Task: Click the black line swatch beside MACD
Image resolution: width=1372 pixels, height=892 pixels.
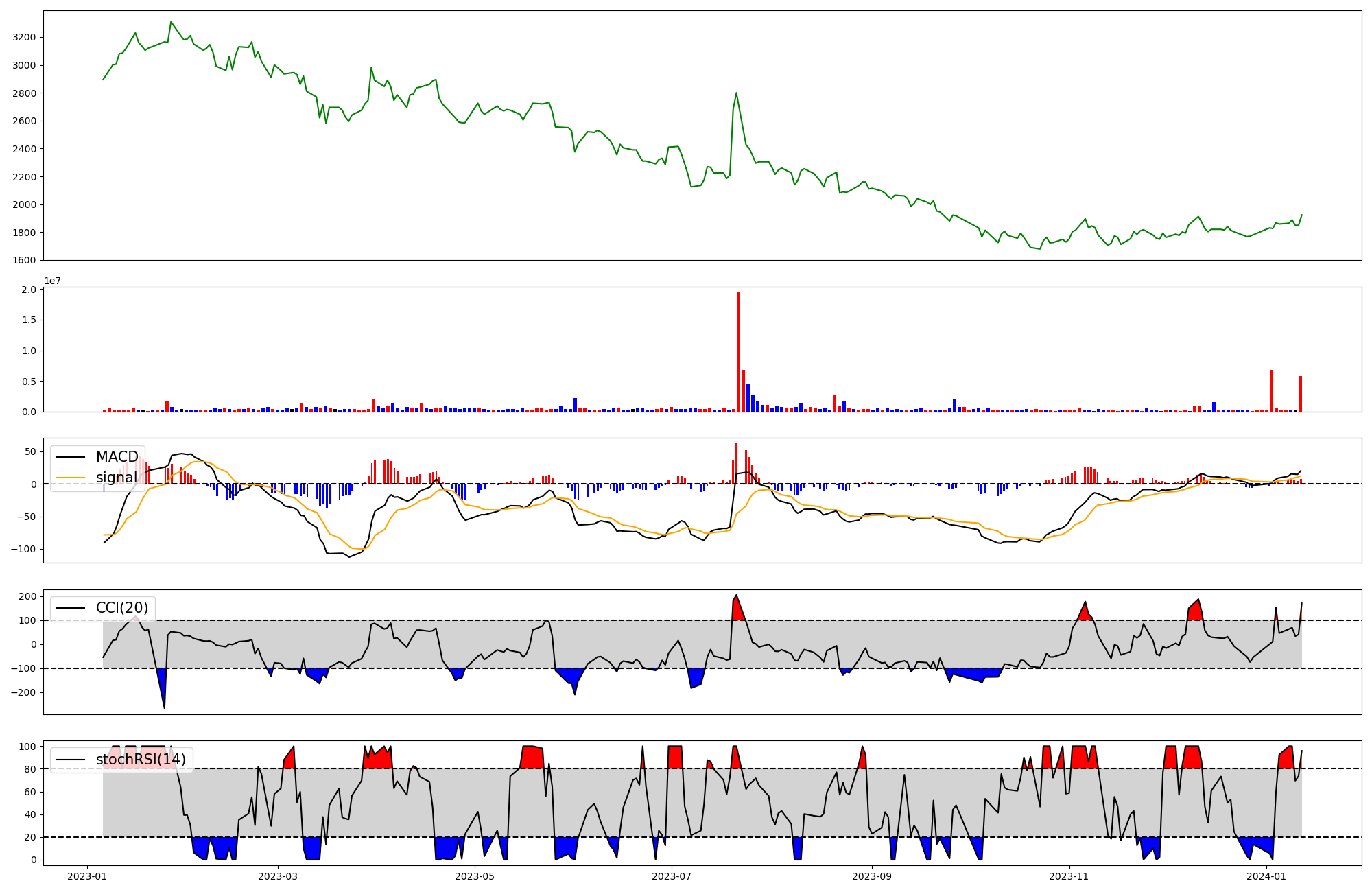Action: [x=71, y=457]
